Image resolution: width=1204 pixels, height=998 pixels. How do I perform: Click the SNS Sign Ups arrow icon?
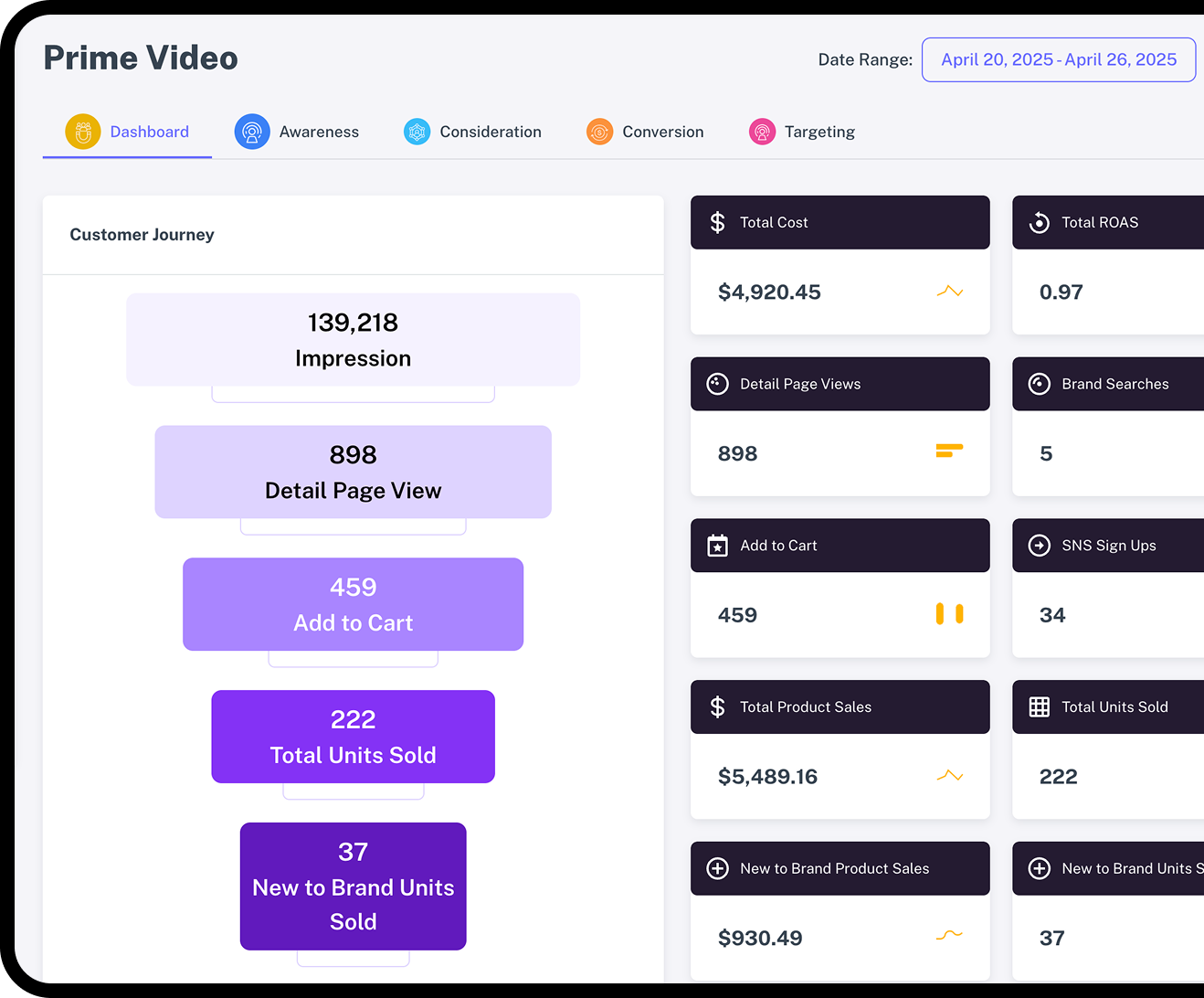[x=1040, y=546]
